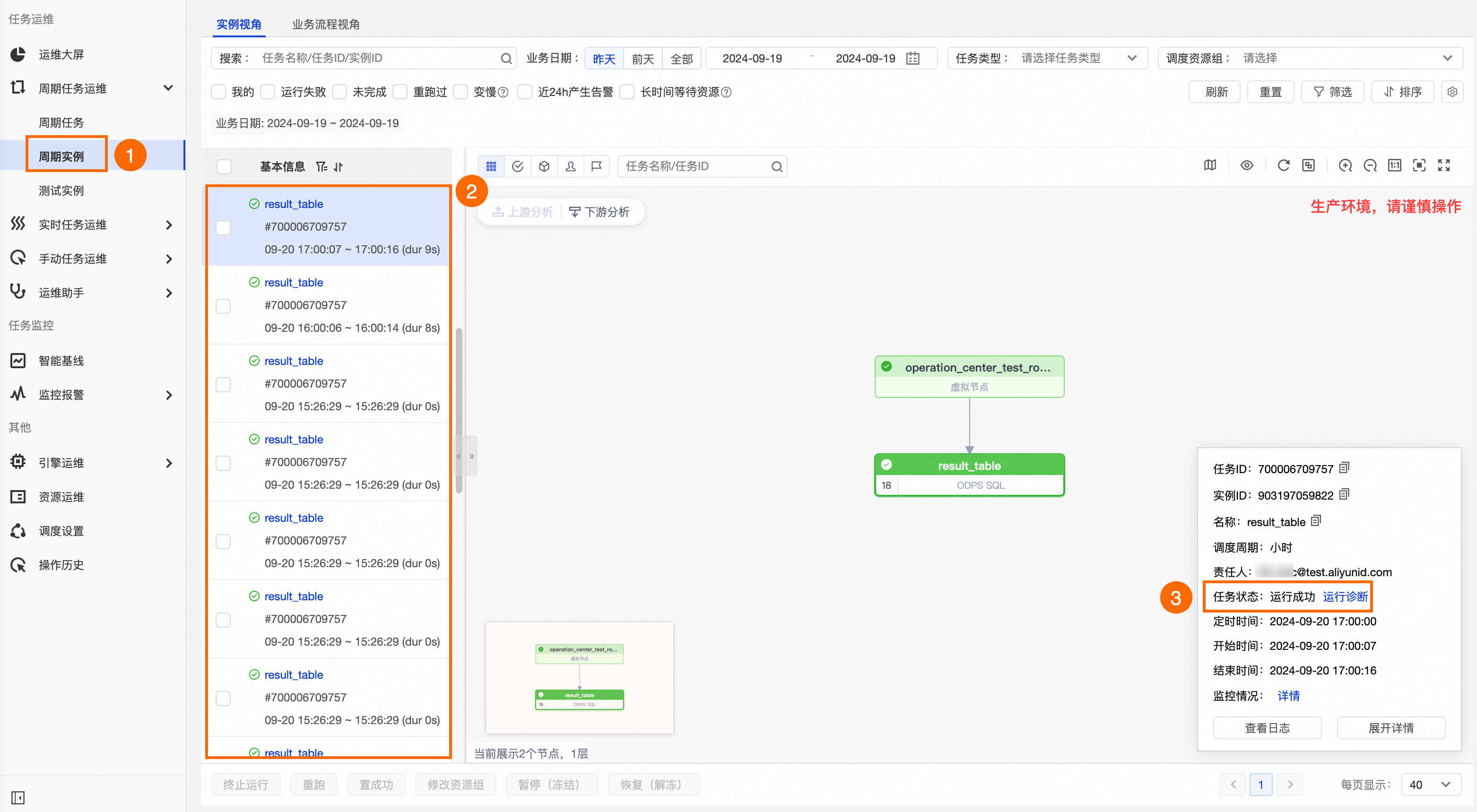
Task: Copy the instance ID 903197059822
Action: (x=1344, y=494)
